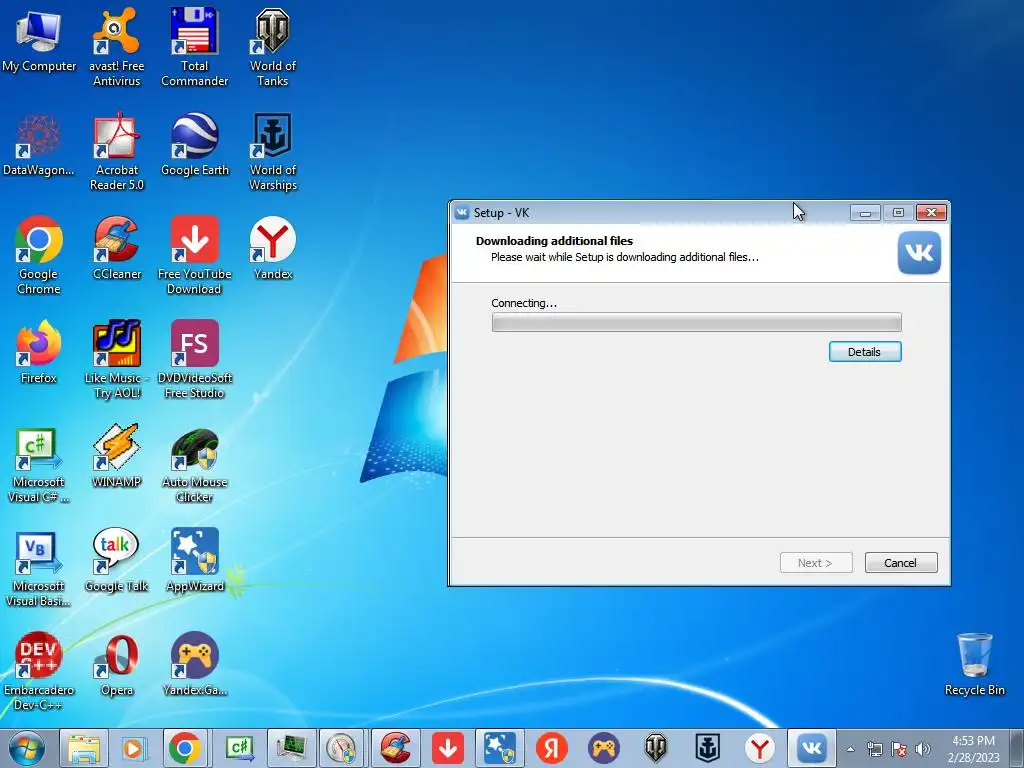Select the Firefox desktop icon

pos(39,352)
